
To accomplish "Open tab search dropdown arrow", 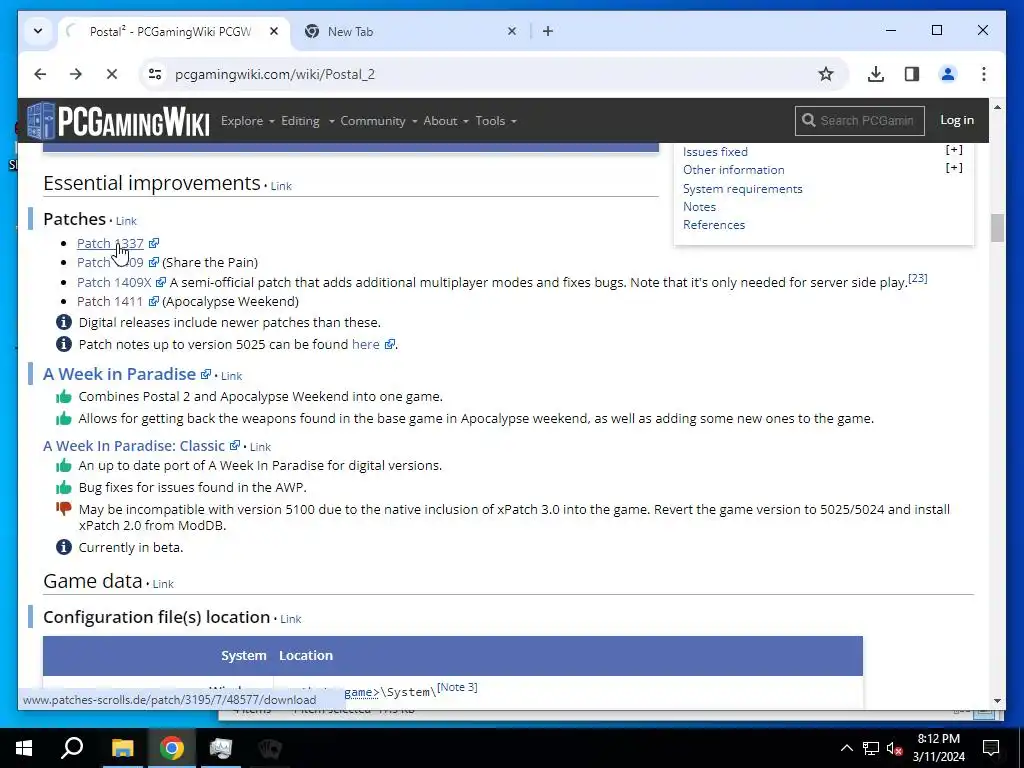I will 38,31.
